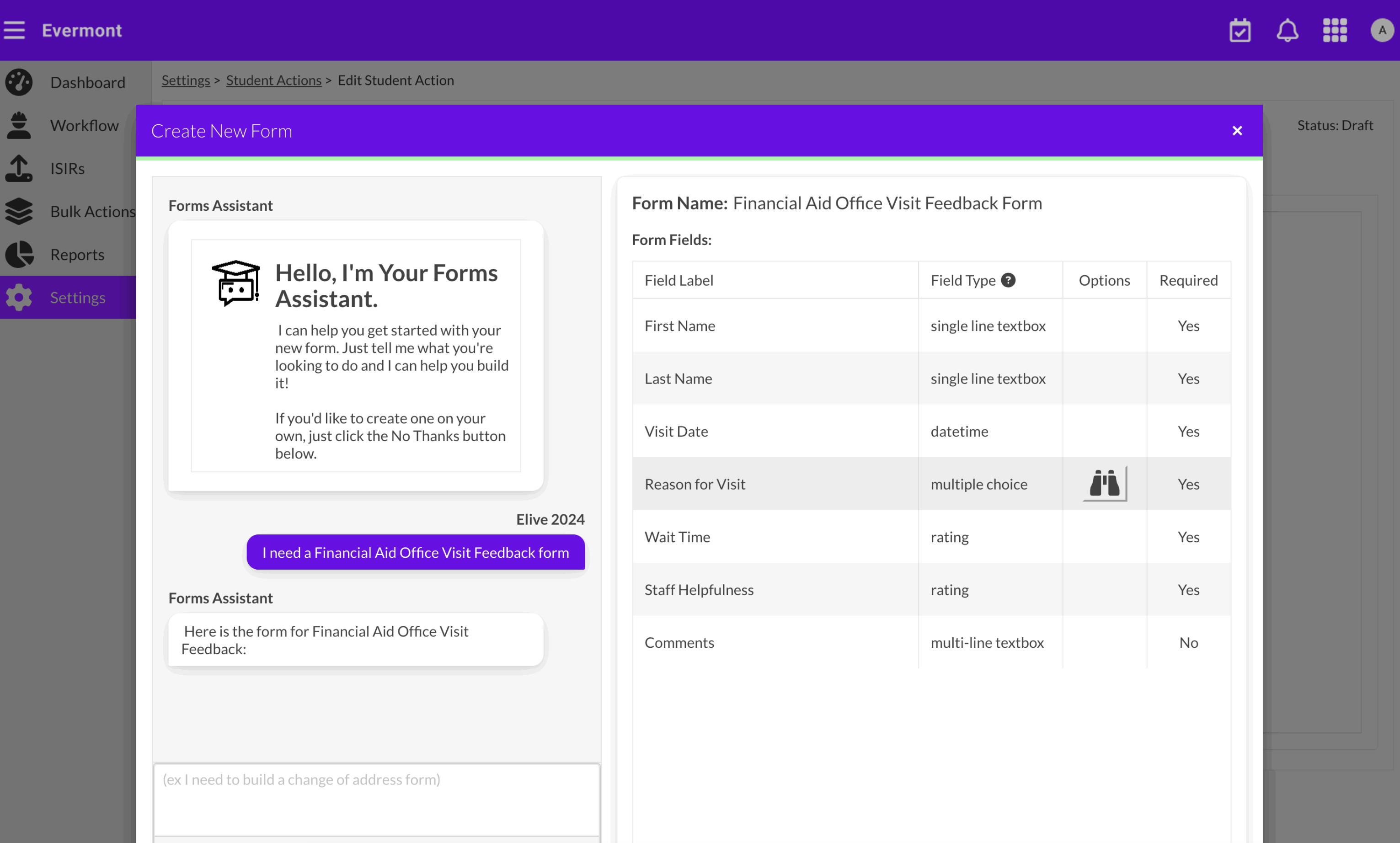Follow the Settings breadcrumb link
Viewport: 1400px width, 843px height.
click(x=185, y=80)
